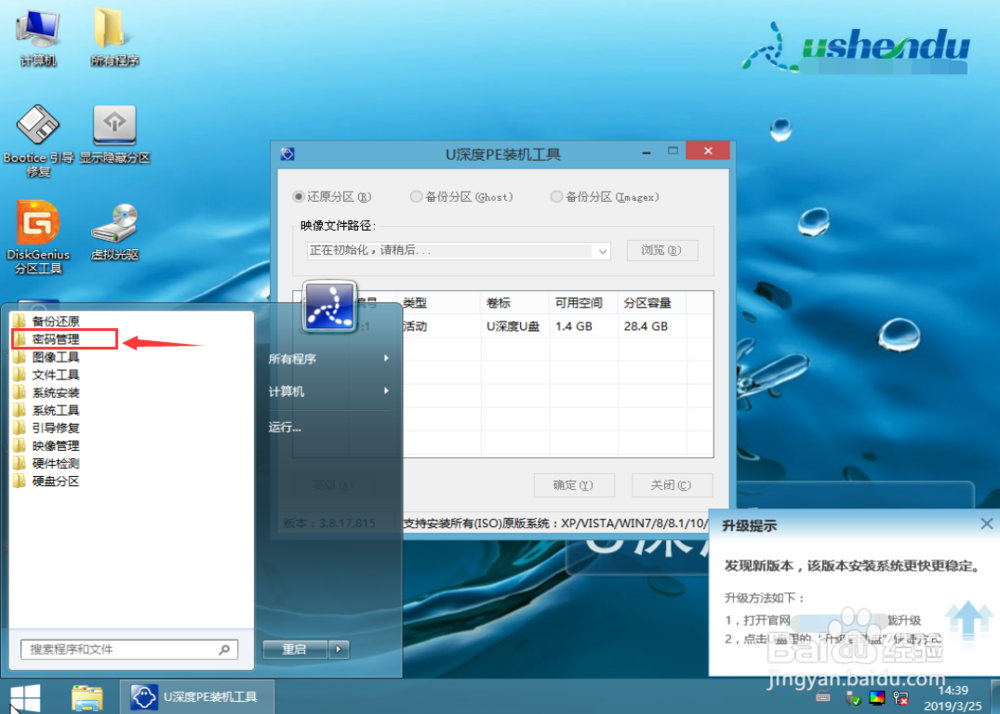The width and height of the screenshot is (1000, 714).
Task: Click the 确定(Y) button to confirm
Action: click(x=574, y=485)
